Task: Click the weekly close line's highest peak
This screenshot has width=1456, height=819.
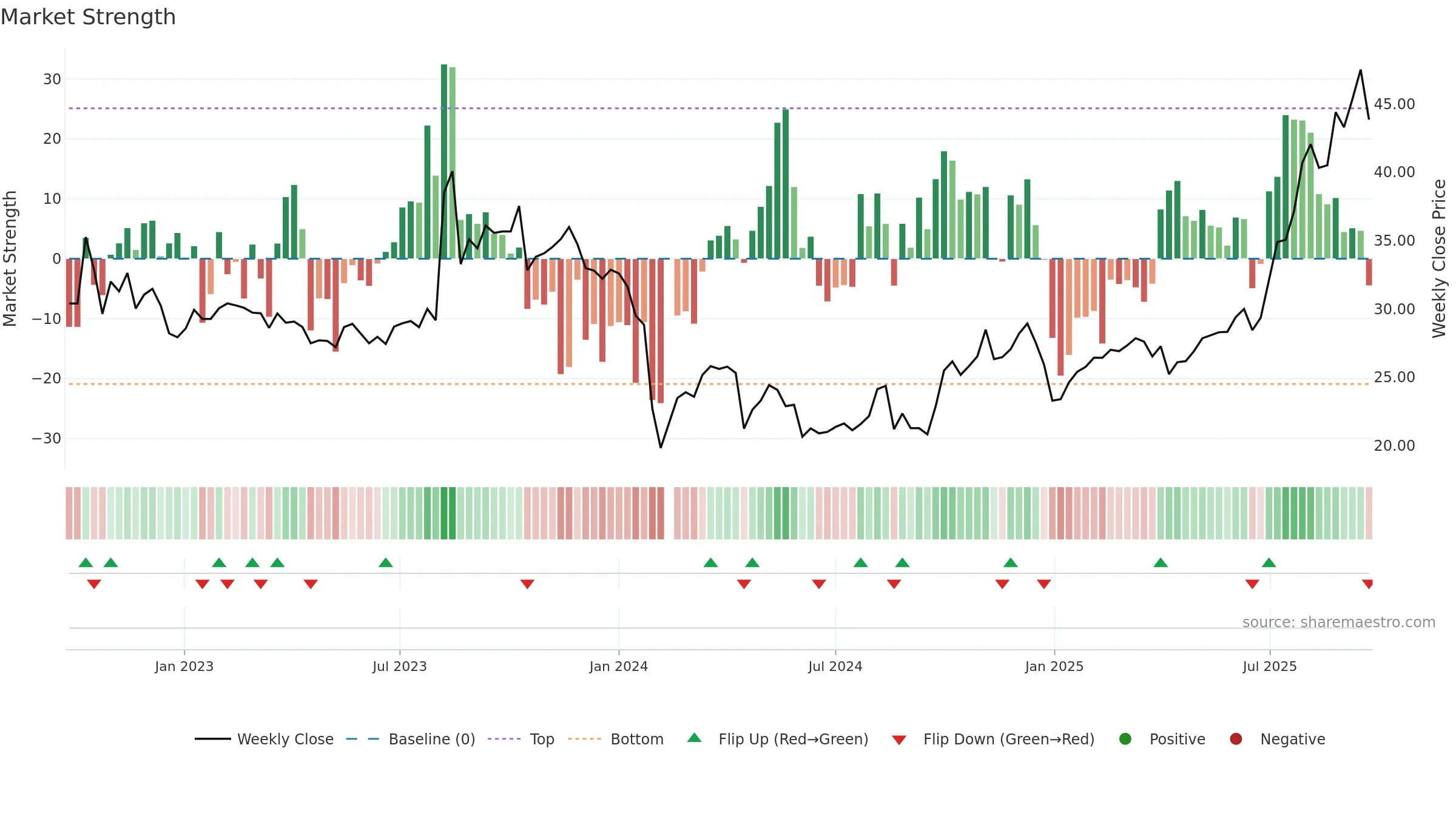Action: [x=1361, y=70]
